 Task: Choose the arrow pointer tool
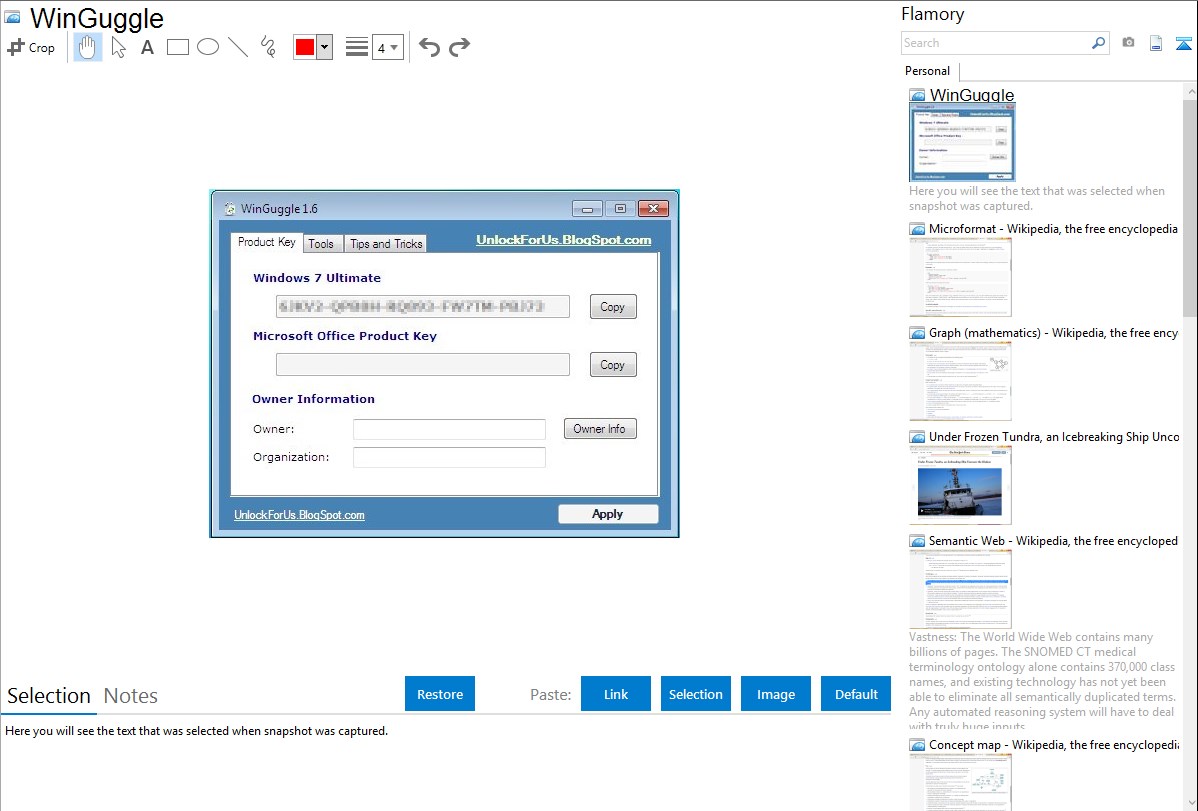[118, 47]
